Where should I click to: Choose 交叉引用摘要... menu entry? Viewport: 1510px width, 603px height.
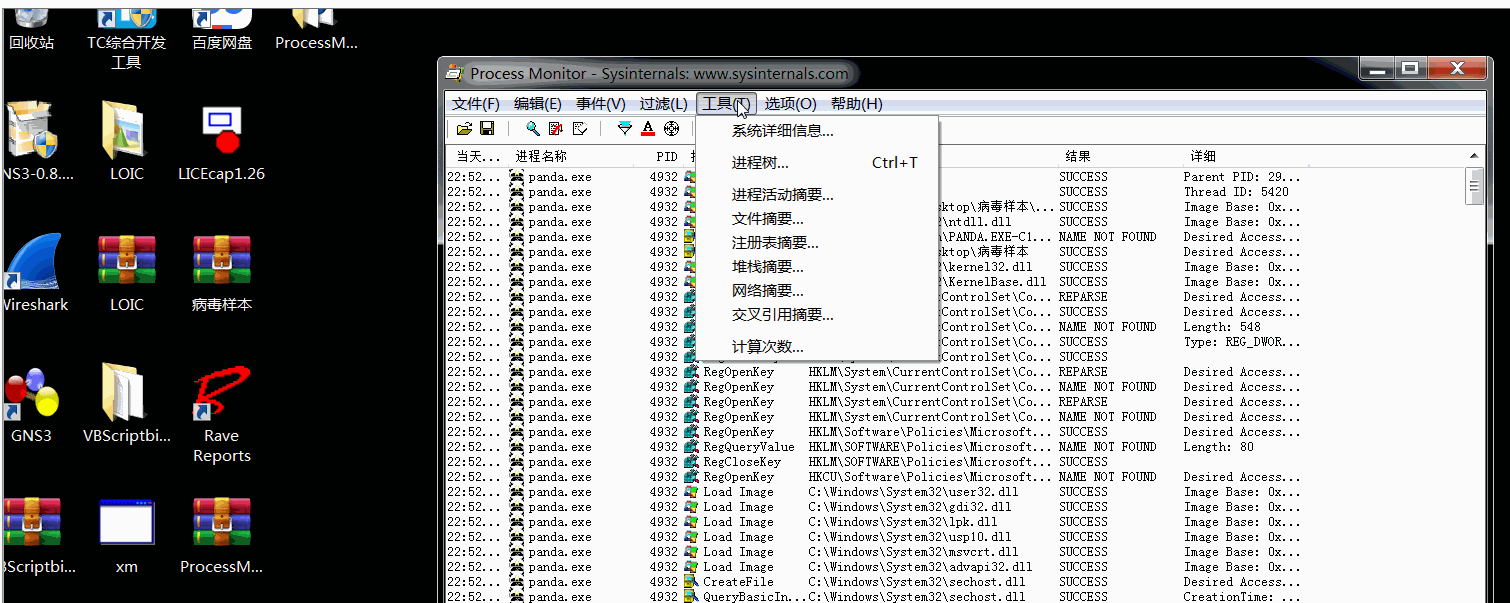817,315
